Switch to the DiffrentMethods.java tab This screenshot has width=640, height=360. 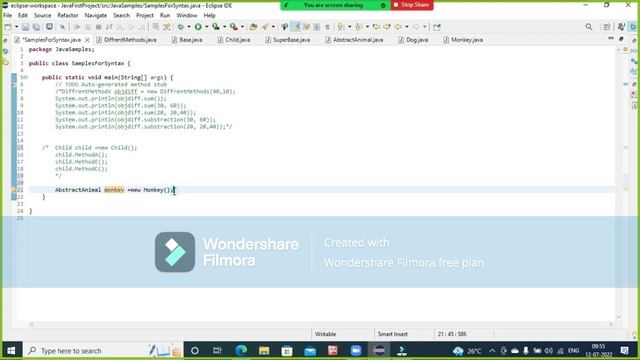point(127,40)
